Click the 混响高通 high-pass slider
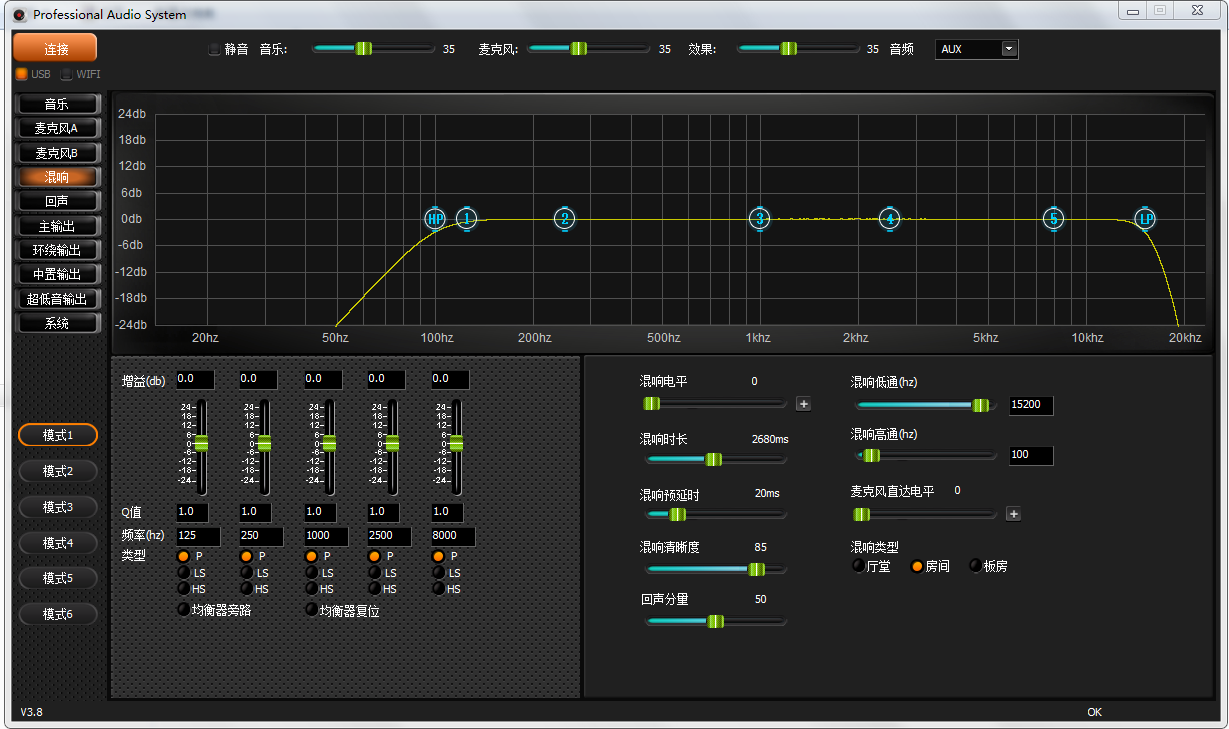Viewport: 1229px width, 729px height. click(x=926, y=455)
